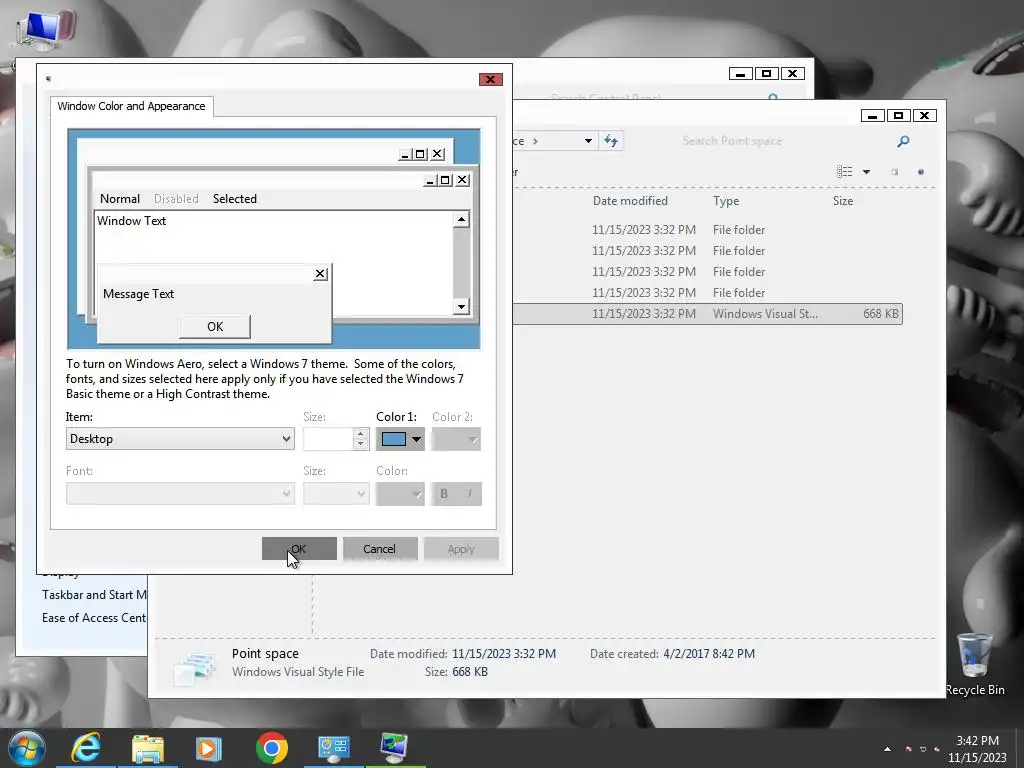Open the disabled Color 2 swatch picker
Viewport: 1024px width, 768px height.
456,439
